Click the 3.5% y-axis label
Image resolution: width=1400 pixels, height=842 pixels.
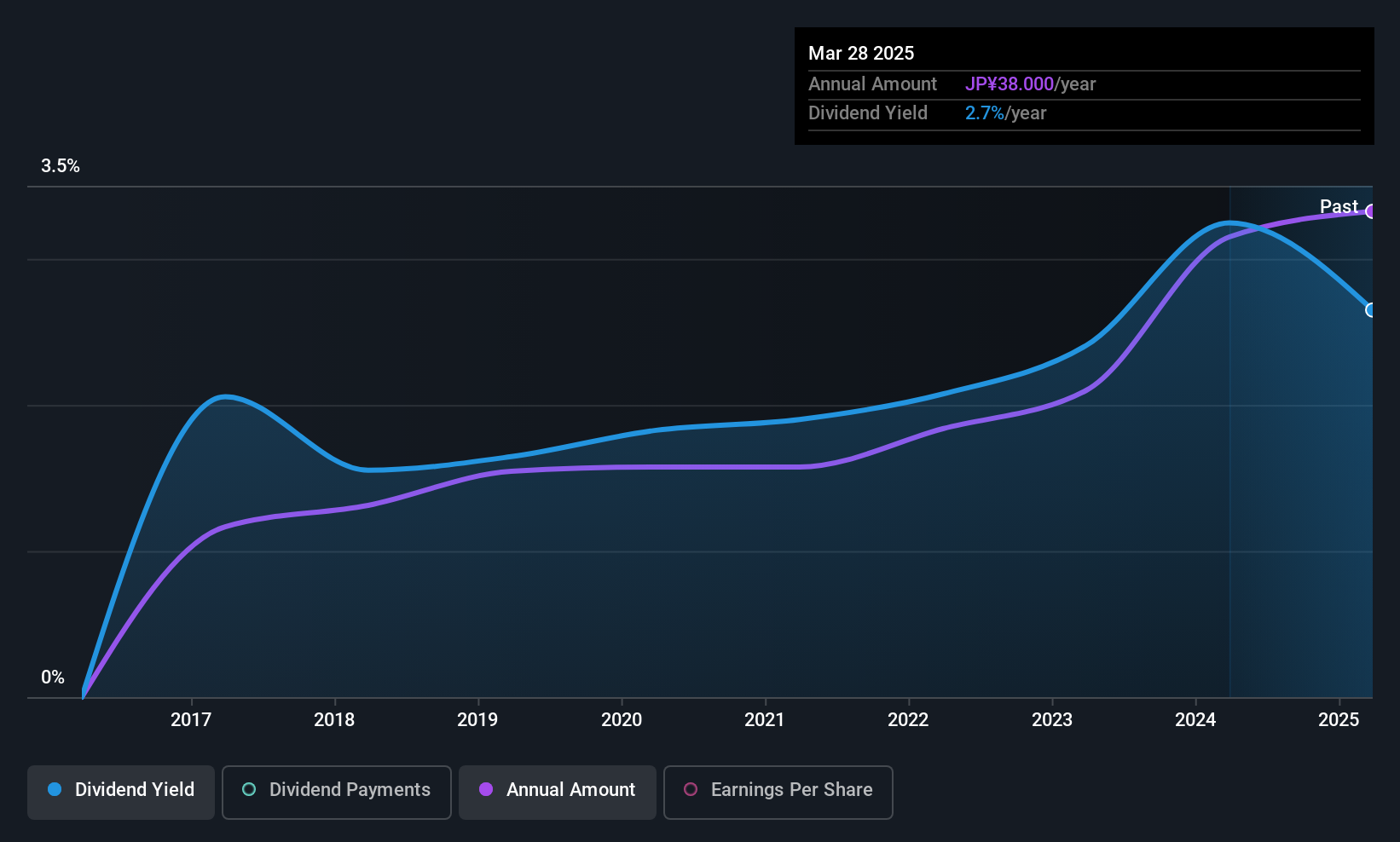61,166
